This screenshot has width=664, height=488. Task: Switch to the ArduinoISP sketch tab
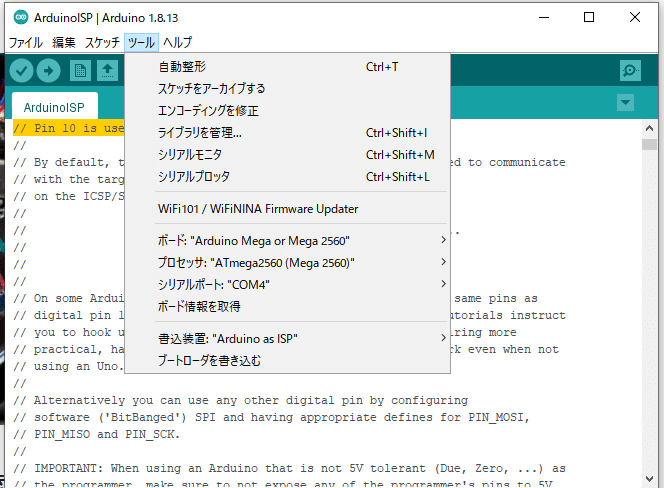pos(54,107)
